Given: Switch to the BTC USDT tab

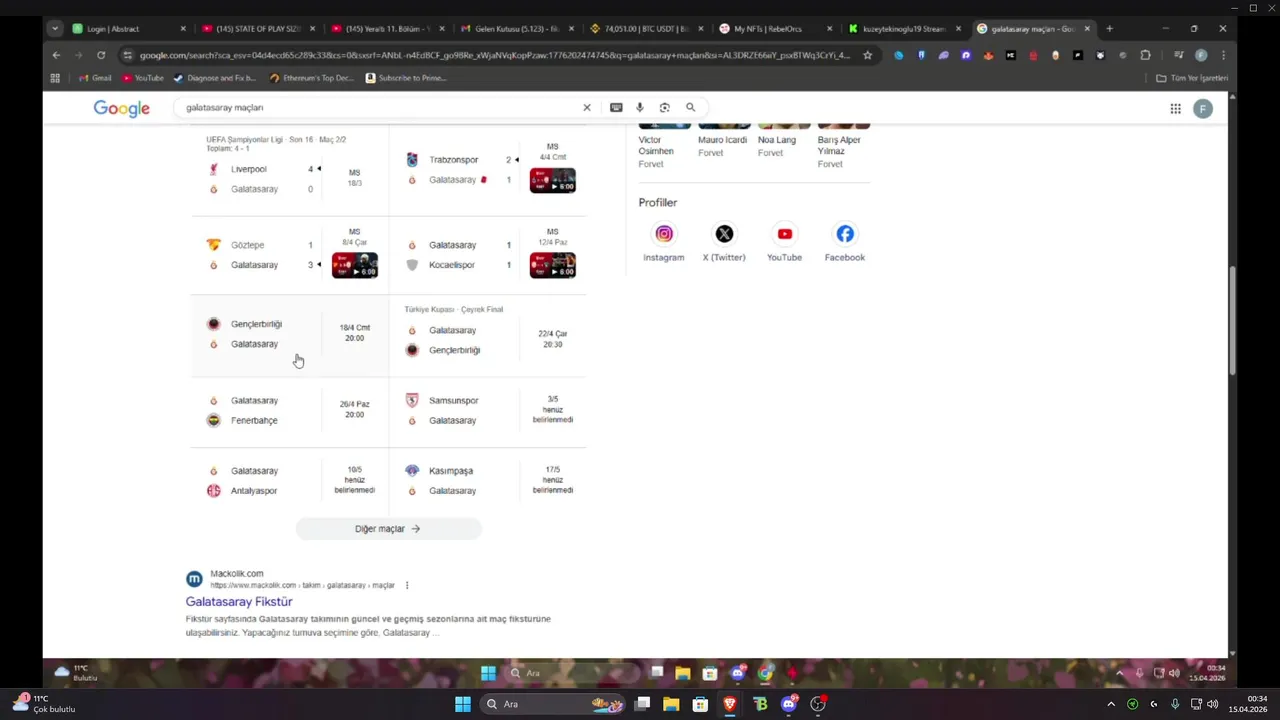Looking at the screenshot, I should (646, 29).
